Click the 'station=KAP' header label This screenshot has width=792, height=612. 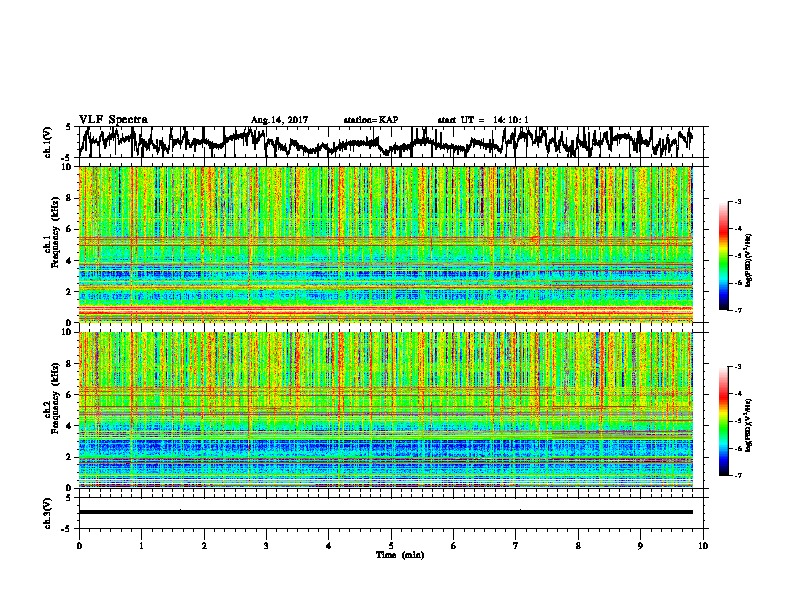pyautogui.click(x=371, y=120)
